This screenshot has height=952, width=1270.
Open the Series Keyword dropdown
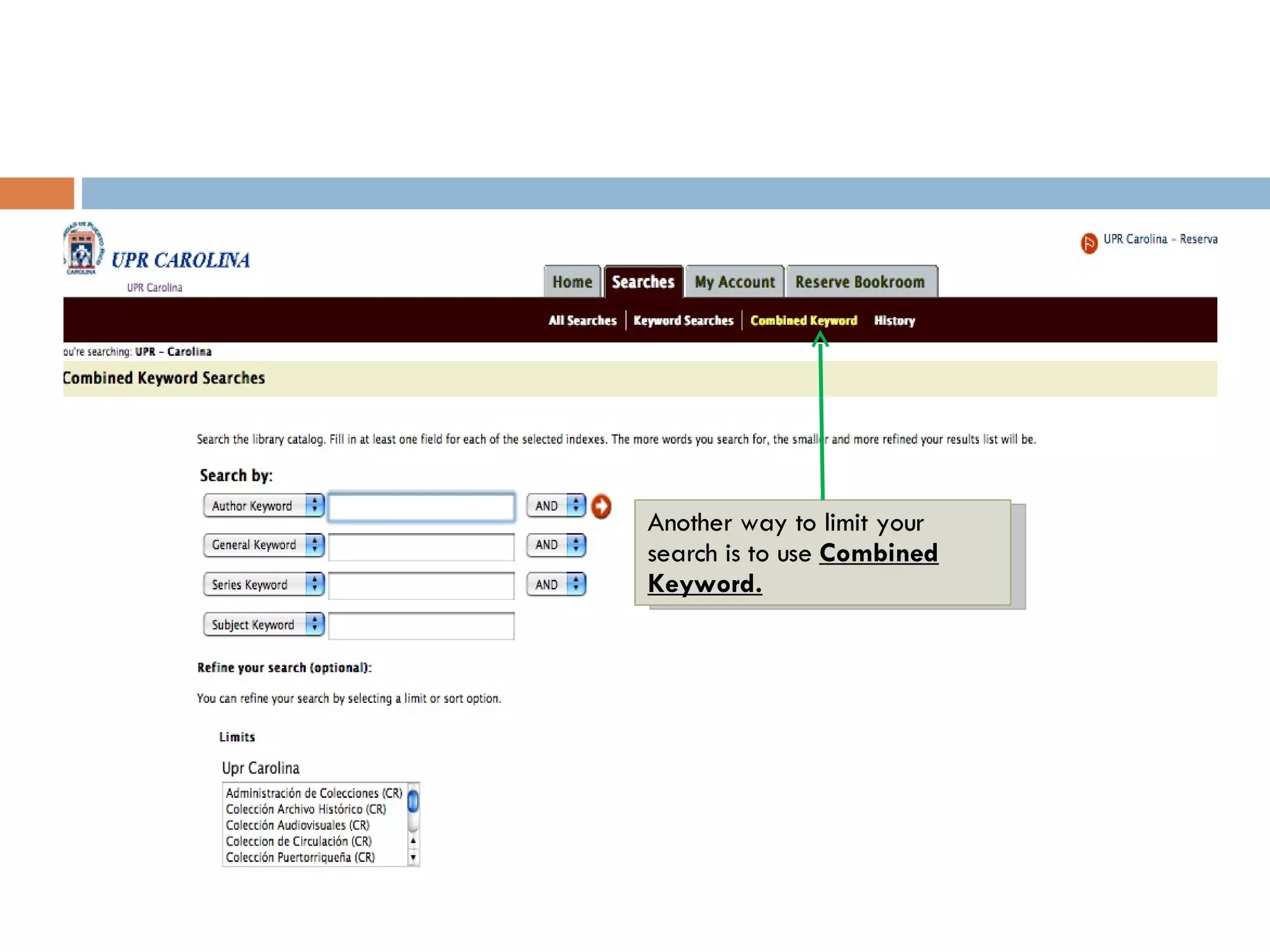(x=264, y=584)
